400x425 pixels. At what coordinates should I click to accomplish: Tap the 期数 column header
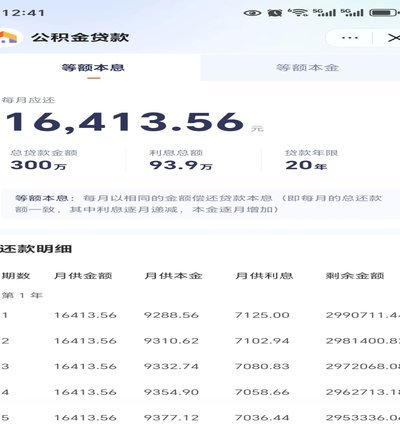coord(16,276)
